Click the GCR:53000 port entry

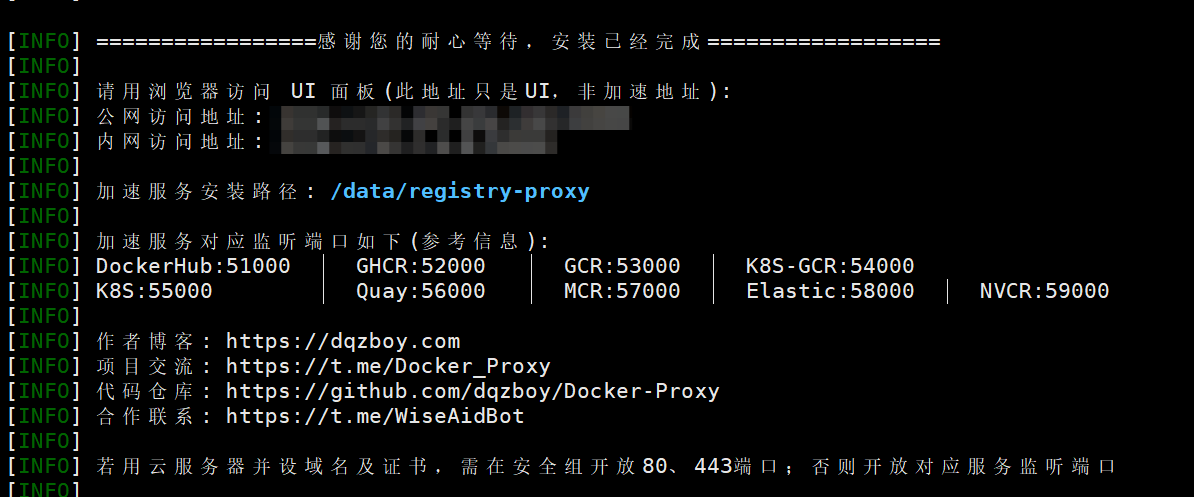click(622, 266)
